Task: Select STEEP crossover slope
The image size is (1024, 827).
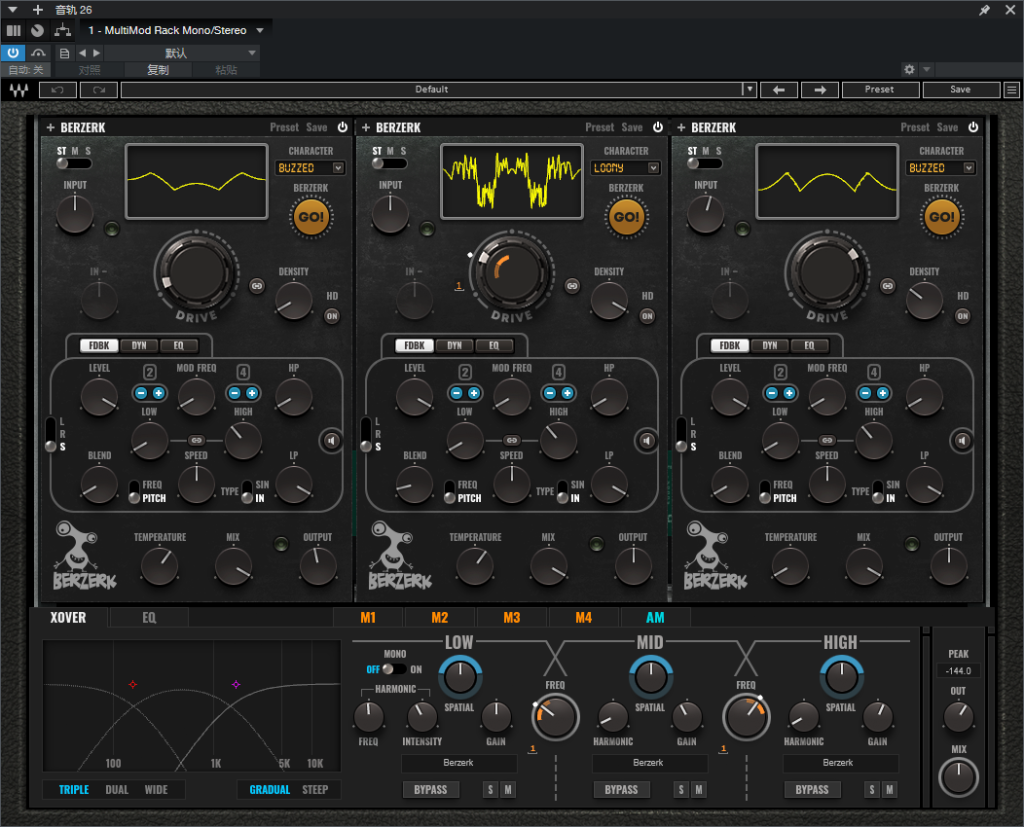Action: point(315,790)
